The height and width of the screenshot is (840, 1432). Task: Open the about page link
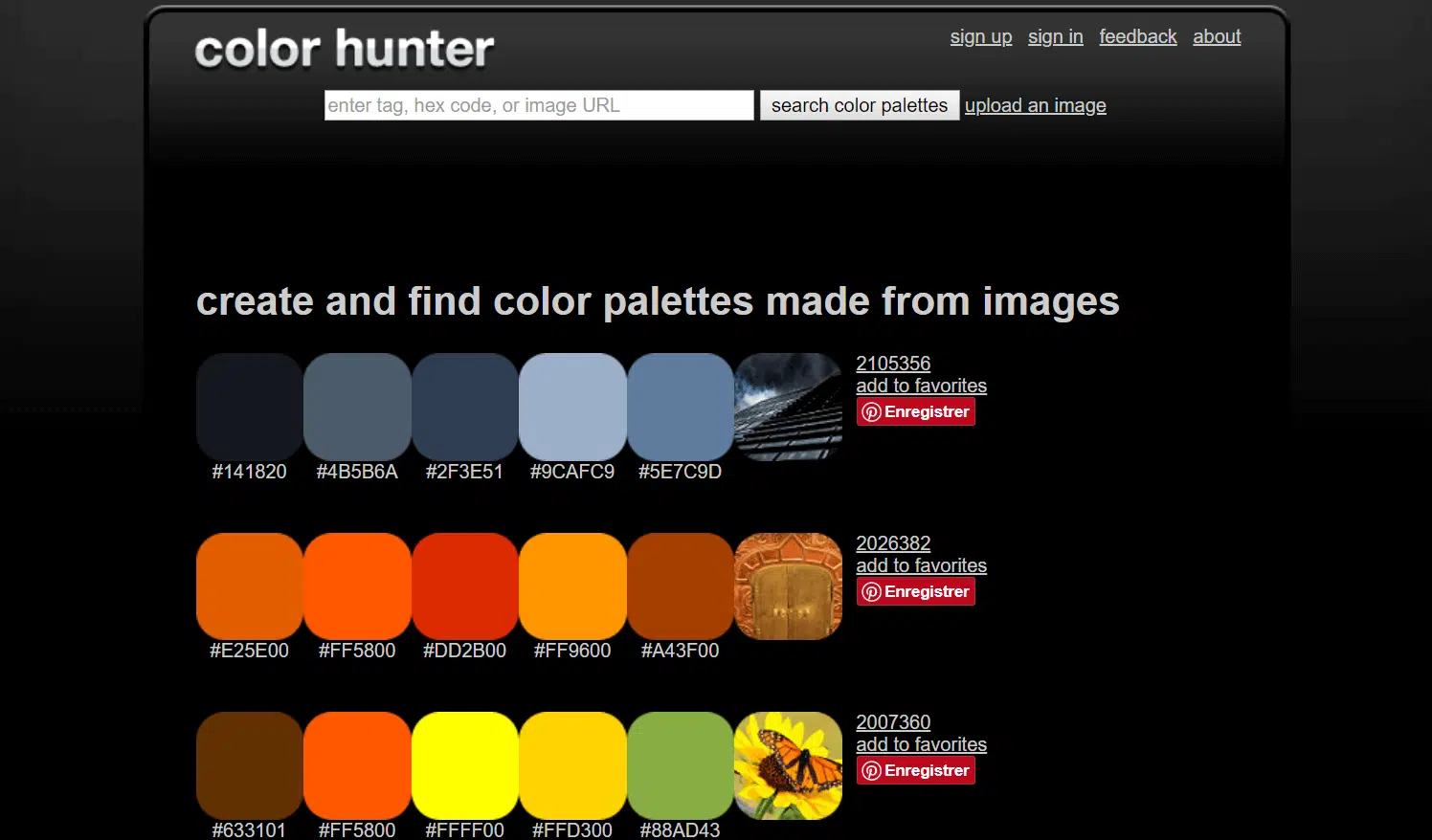1217,36
